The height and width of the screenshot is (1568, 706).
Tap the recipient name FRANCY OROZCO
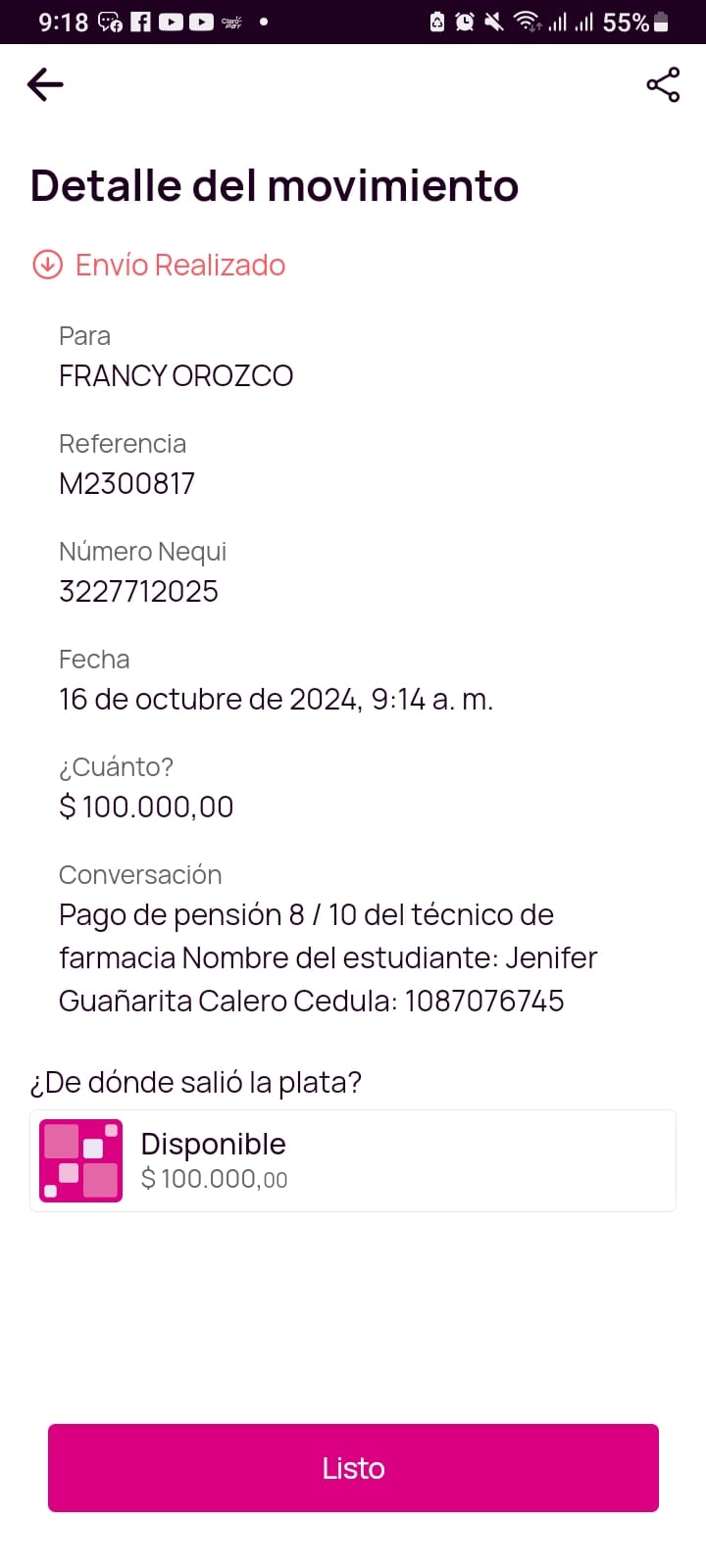click(176, 375)
